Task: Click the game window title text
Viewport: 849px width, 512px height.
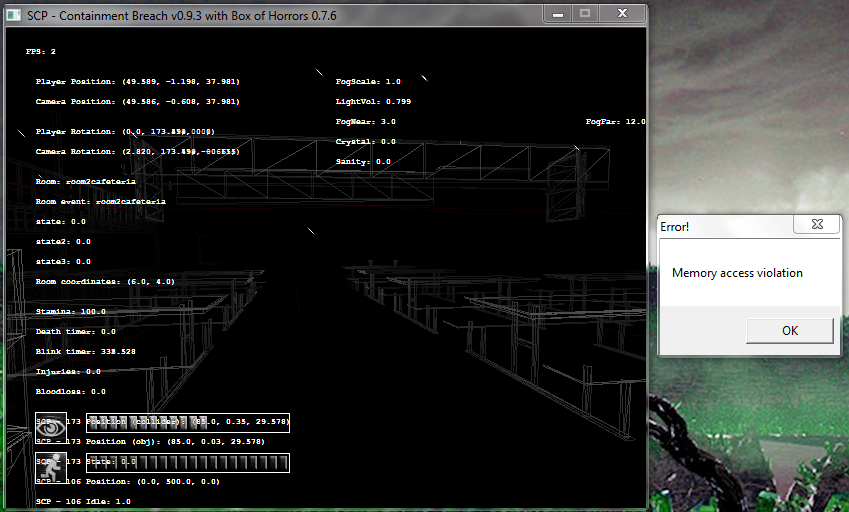Action: pos(182,16)
